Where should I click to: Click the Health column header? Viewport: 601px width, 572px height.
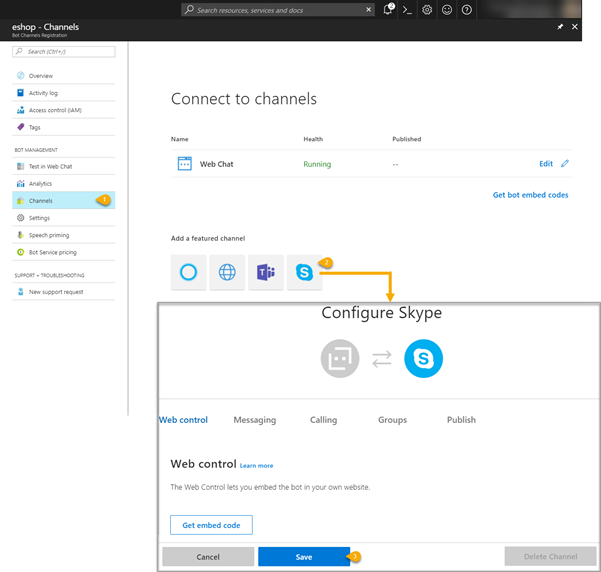313,139
